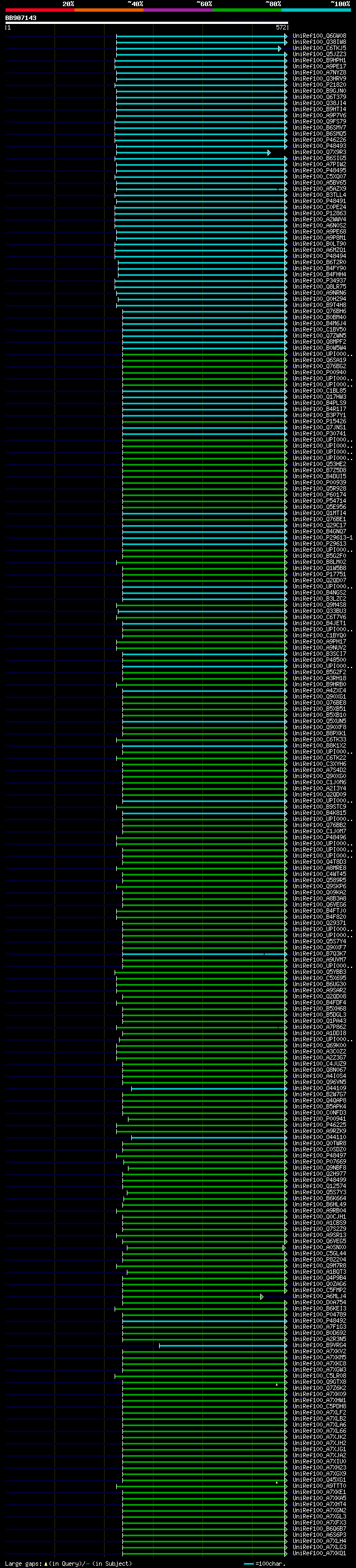This screenshot has width=356, height=1568.
Task: Open the UniRef100_P48491 entry
Action: click(x=319, y=201)
